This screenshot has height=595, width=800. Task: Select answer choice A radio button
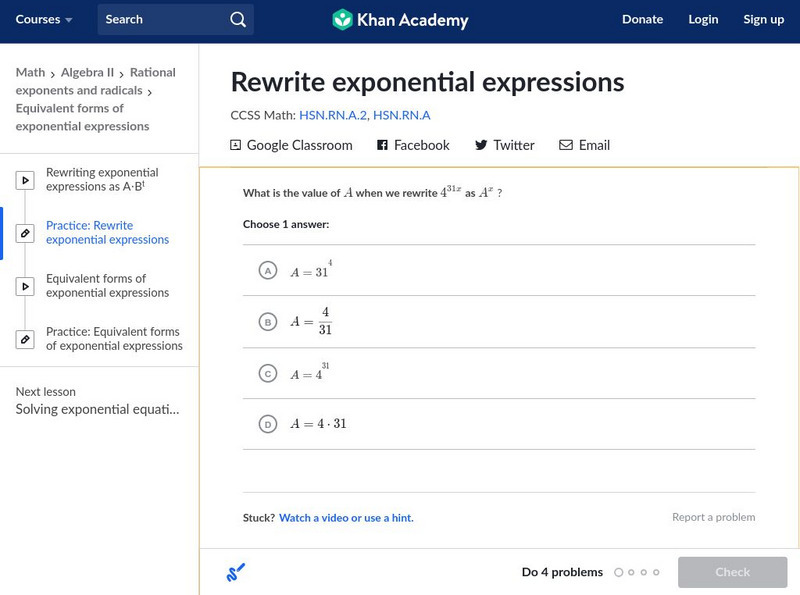[267, 270]
